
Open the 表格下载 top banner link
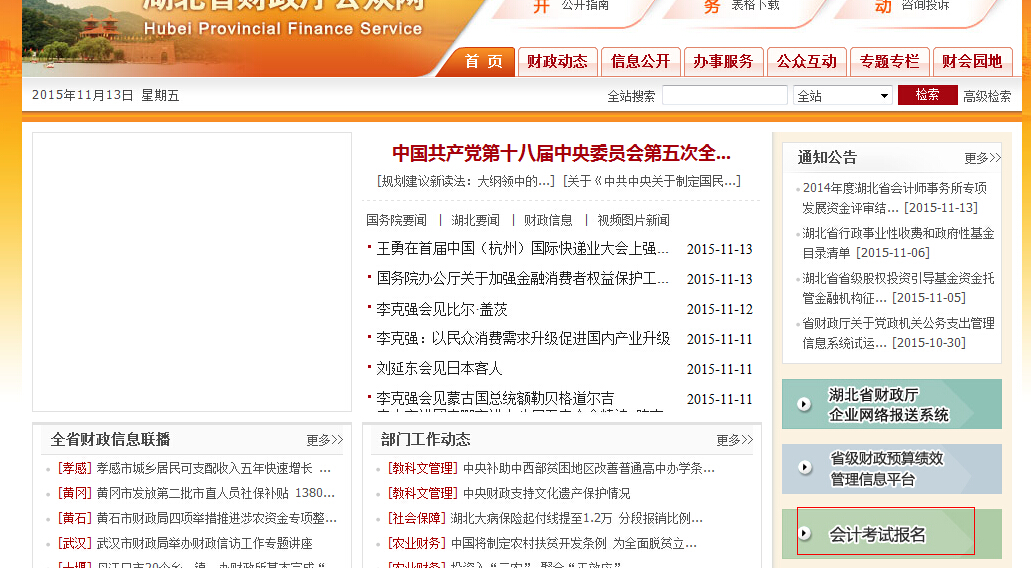click(x=755, y=5)
